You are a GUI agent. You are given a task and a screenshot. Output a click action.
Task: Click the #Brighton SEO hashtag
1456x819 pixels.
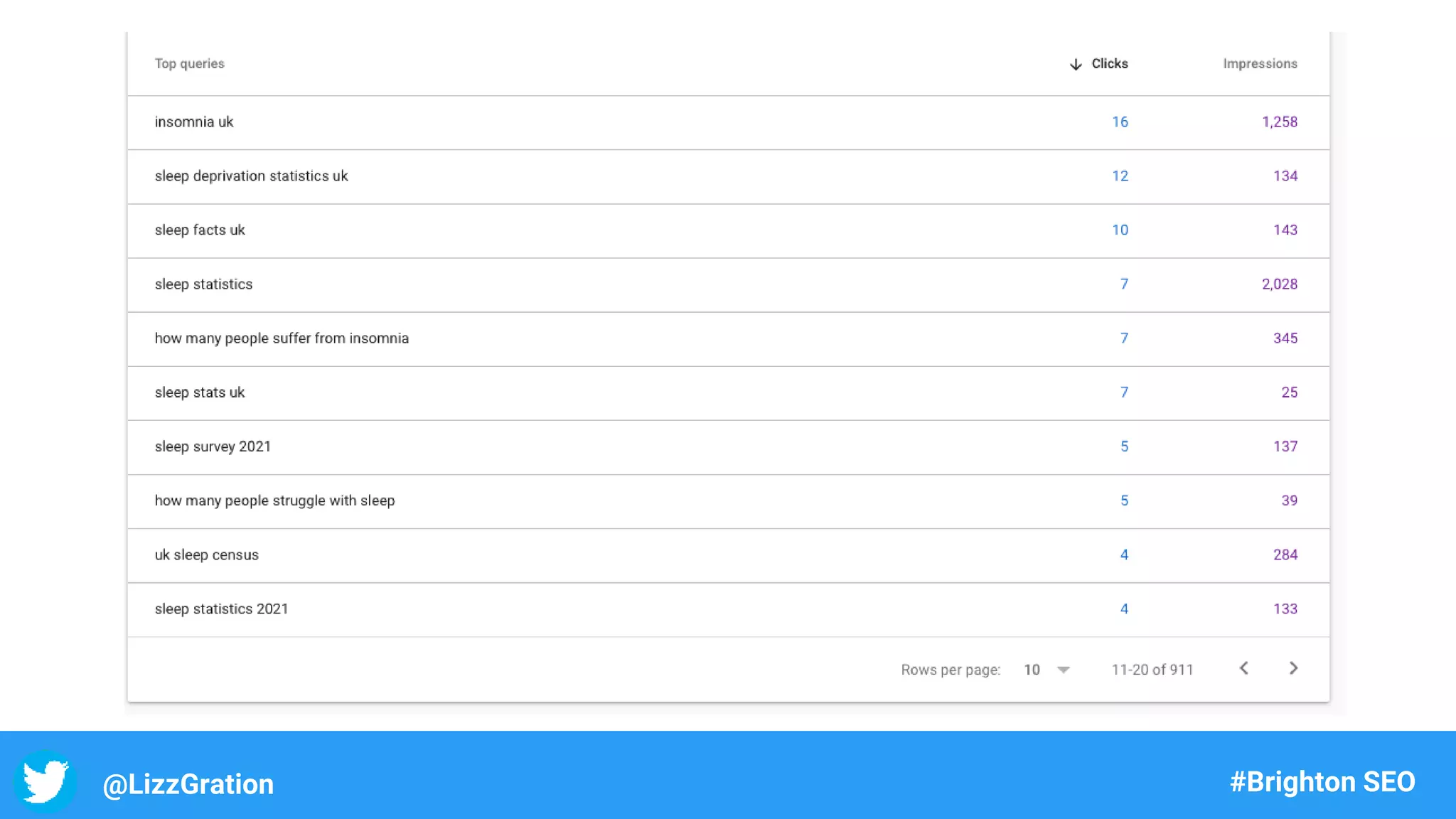click(1322, 782)
